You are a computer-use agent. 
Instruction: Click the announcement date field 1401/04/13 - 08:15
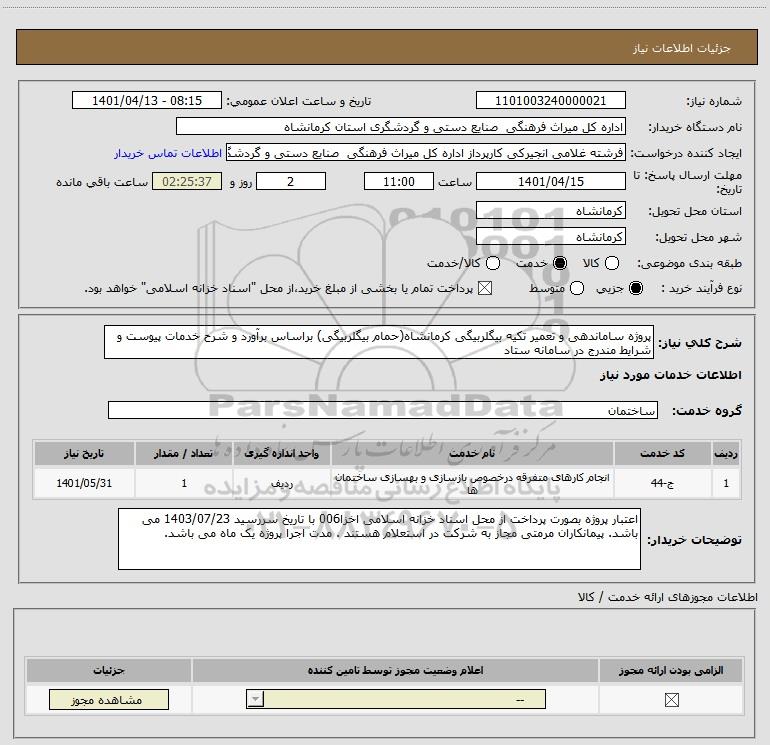147,100
